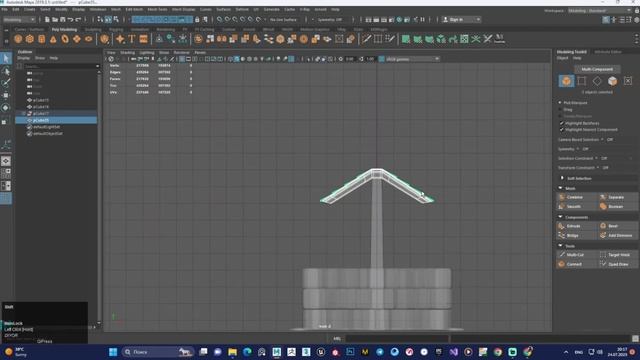Click the first green mesh shelf icon
The image size is (640, 360).
click(406, 39)
